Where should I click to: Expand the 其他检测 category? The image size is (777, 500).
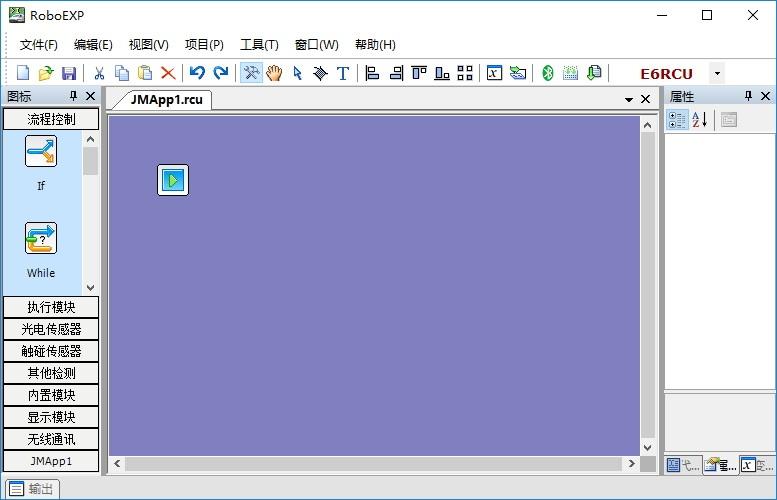[51, 373]
